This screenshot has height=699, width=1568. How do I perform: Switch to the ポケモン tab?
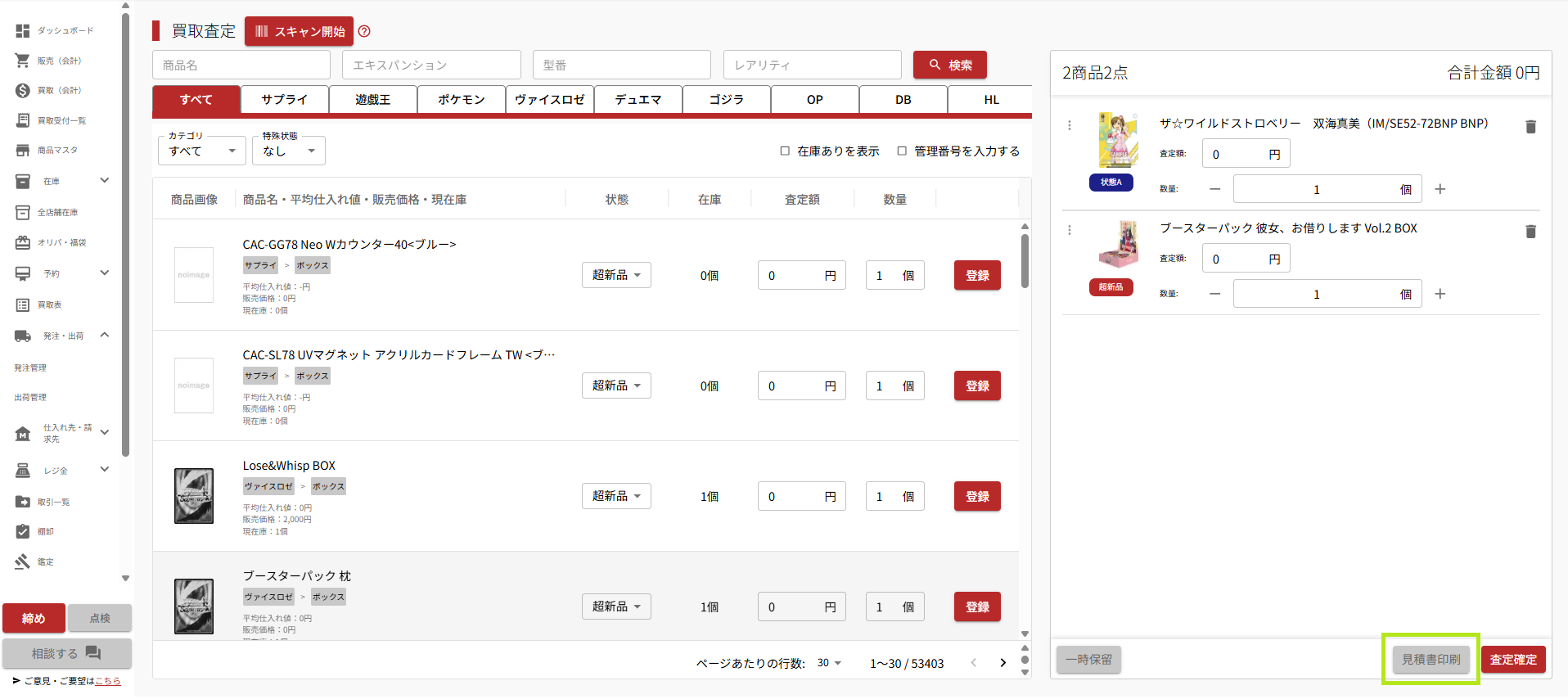coord(461,100)
